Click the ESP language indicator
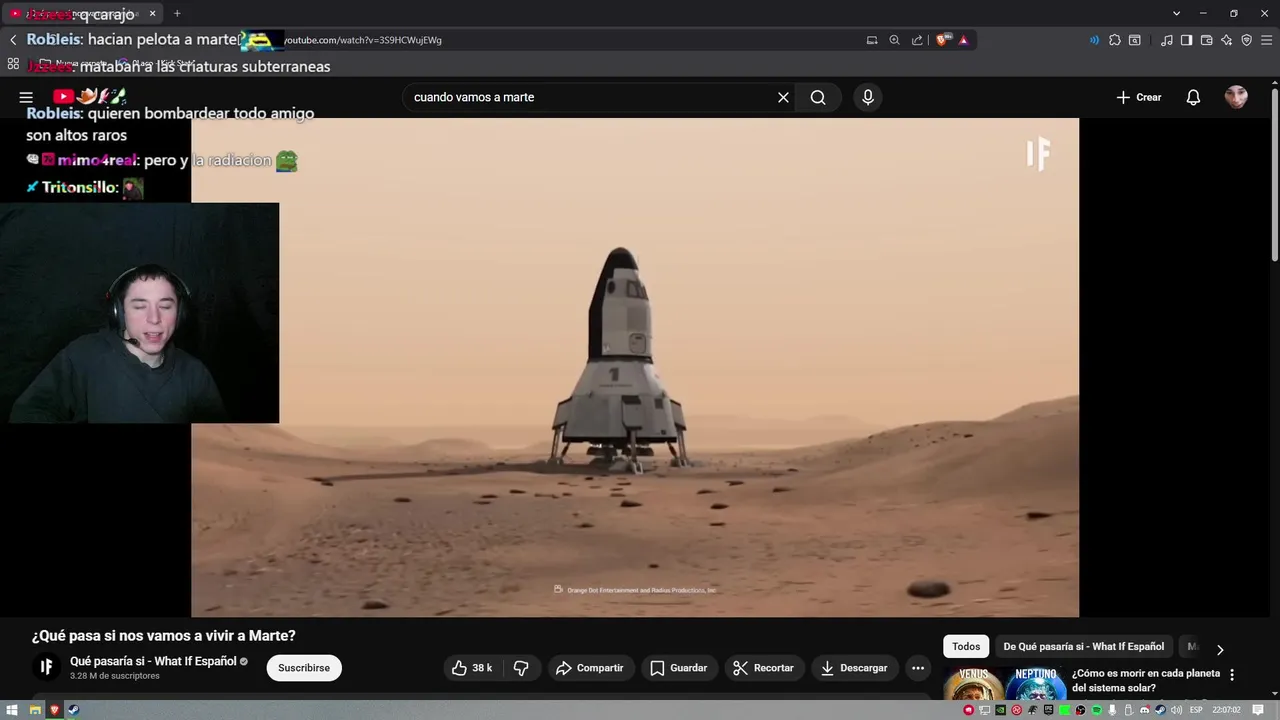This screenshot has width=1280, height=720. click(1196, 710)
